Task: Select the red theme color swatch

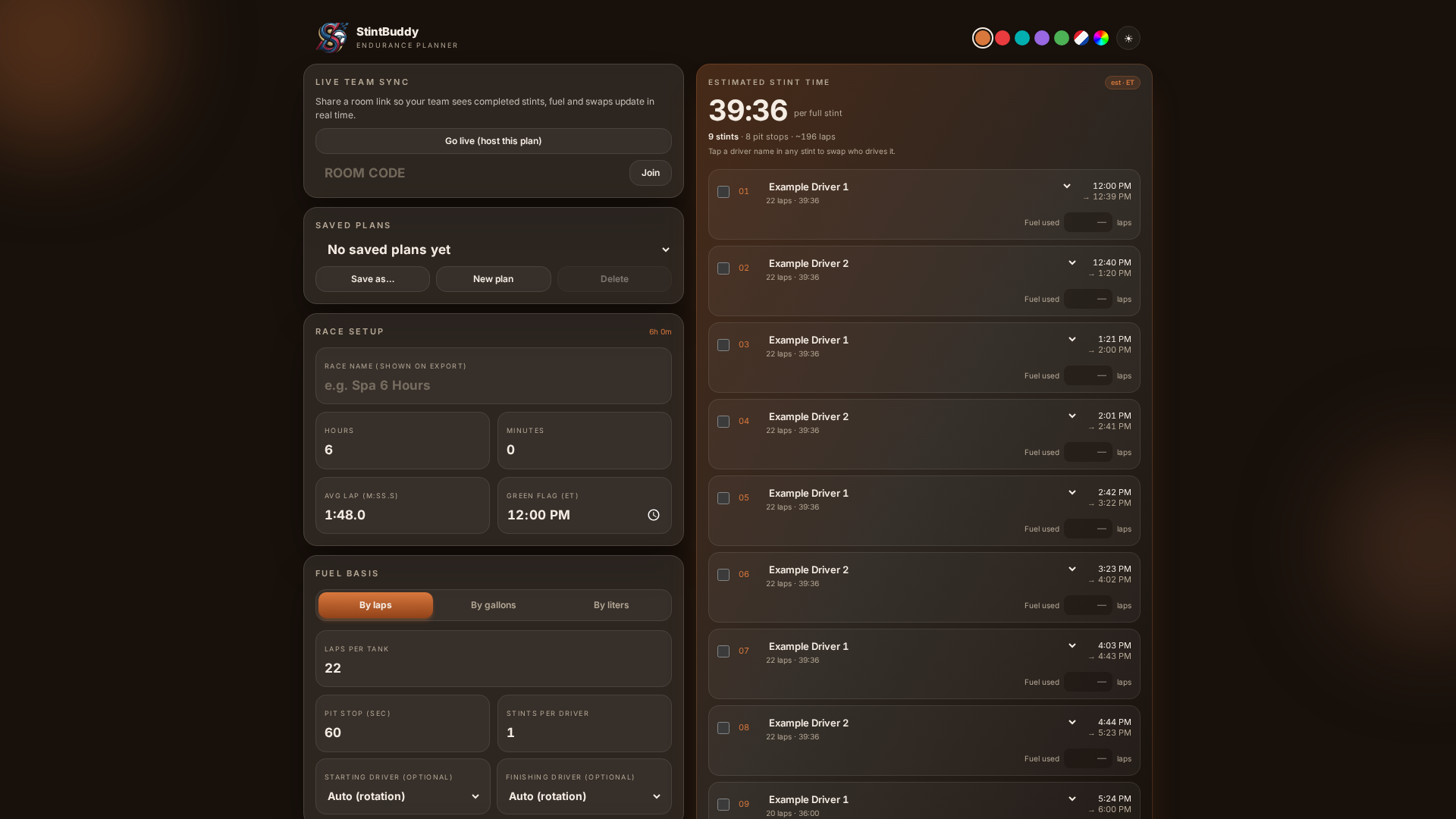Action: coord(1003,38)
